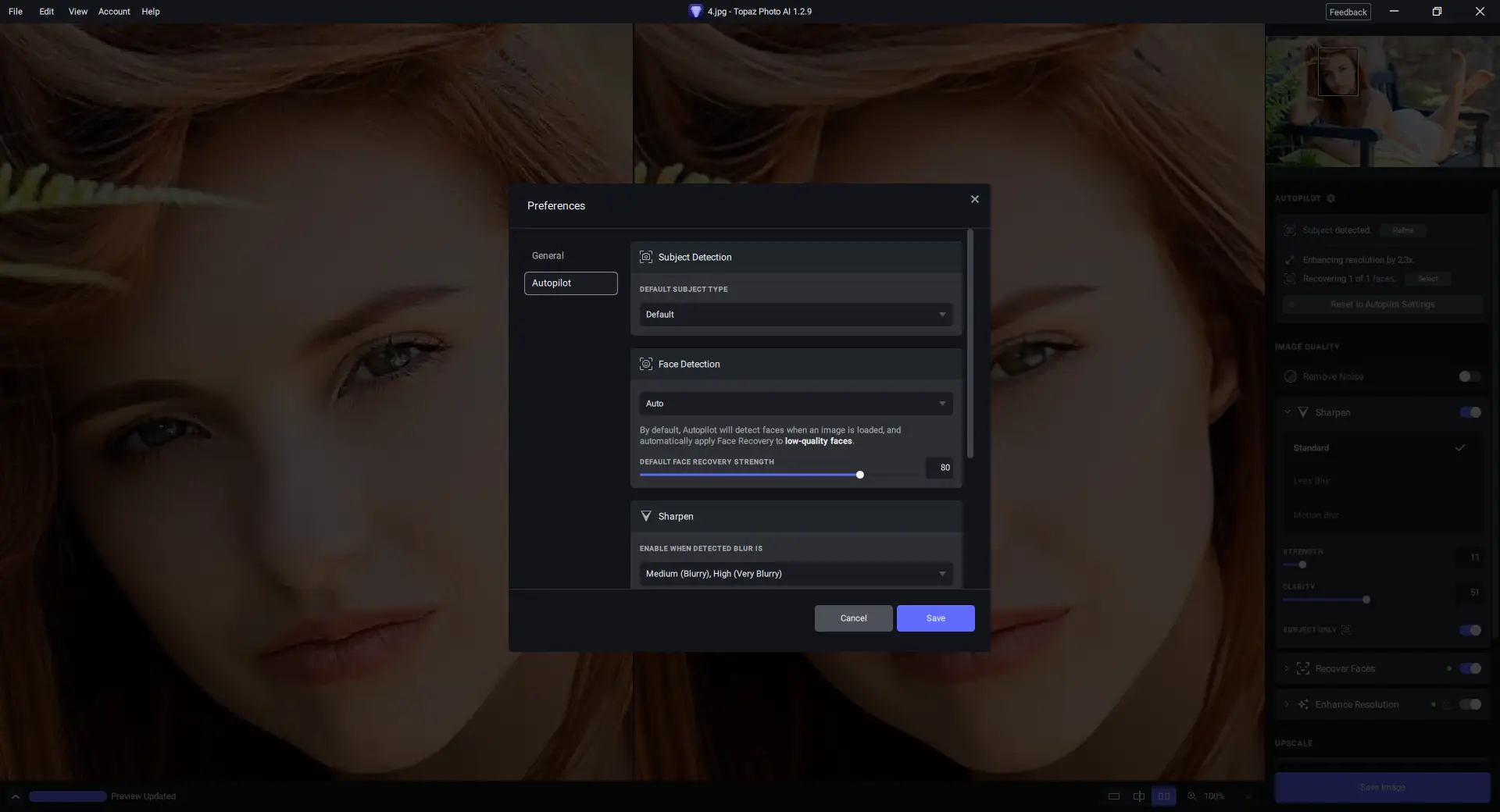This screenshot has width=1500, height=812.
Task: Save the Preferences settings
Action: (x=935, y=618)
